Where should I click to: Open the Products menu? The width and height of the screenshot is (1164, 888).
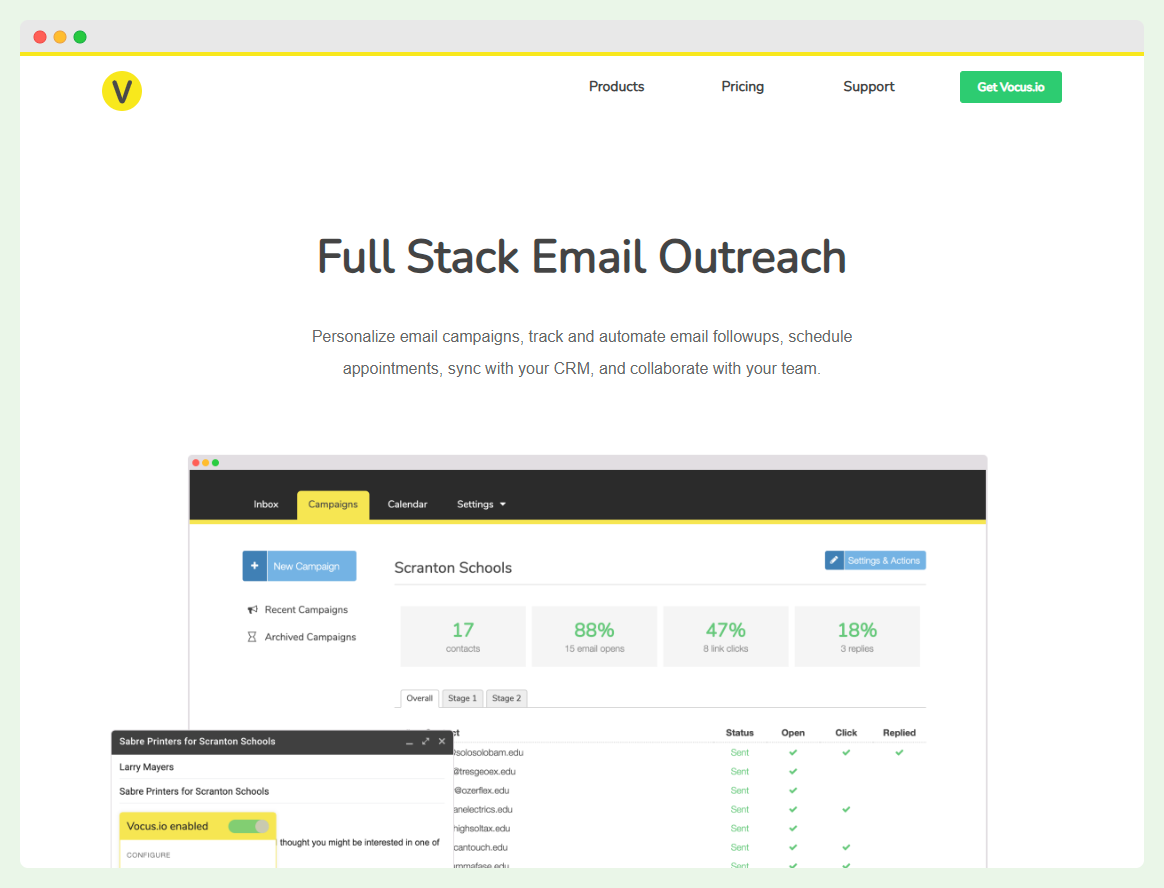point(616,87)
